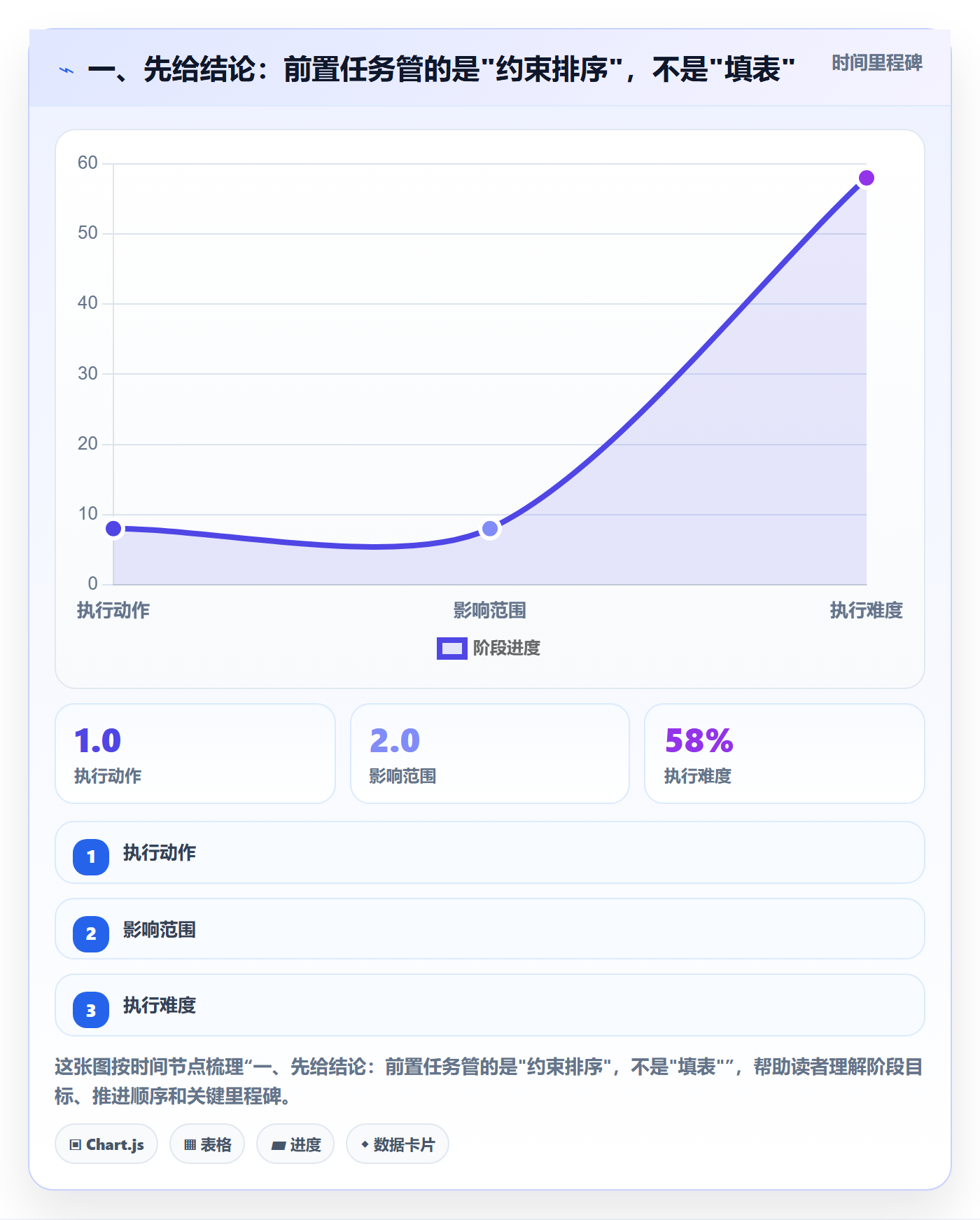Select the purple 执行难度 data point
The image size is (980, 1220).
(x=867, y=178)
